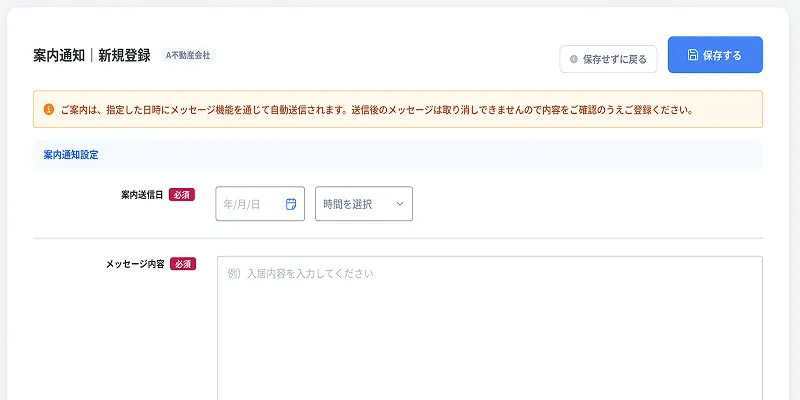Open the calendar icon in date field
The width and height of the screenshot is (800, 400).
(291, 204)
